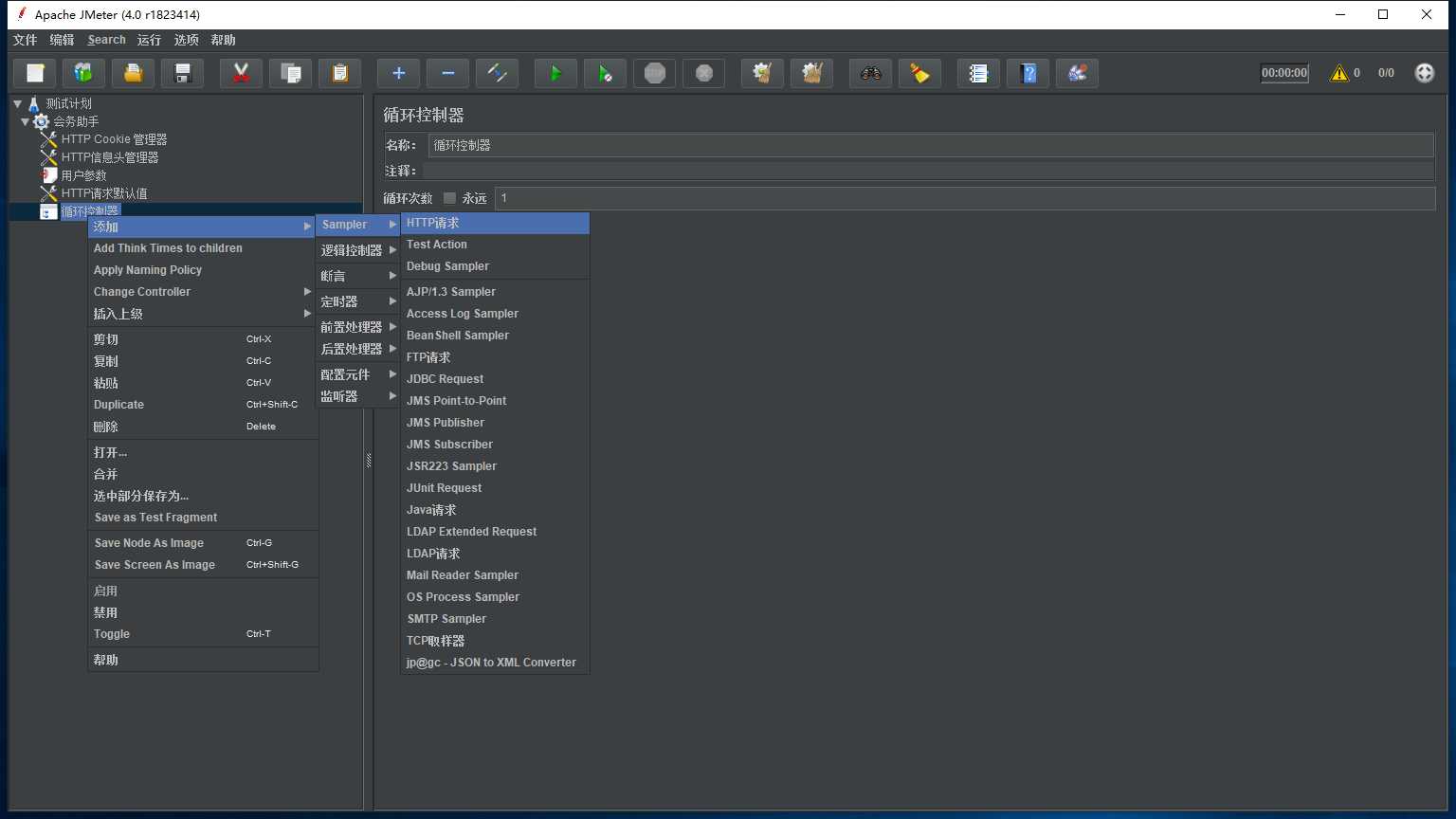Open the 文件 menu
Screen dimensions: 1456x819
(x=25, y=40)
